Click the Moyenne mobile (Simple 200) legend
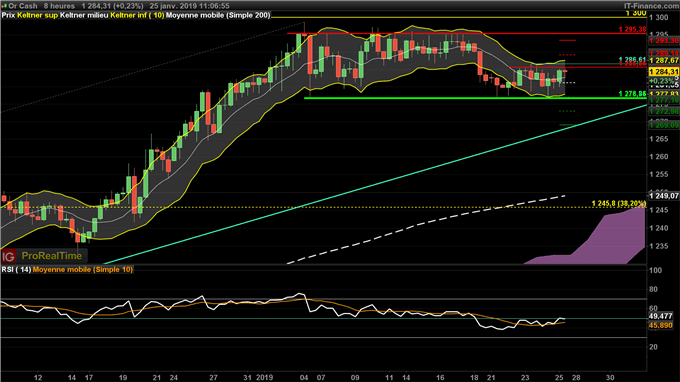Viewport: 680px width, 382px height. (218, 15)
